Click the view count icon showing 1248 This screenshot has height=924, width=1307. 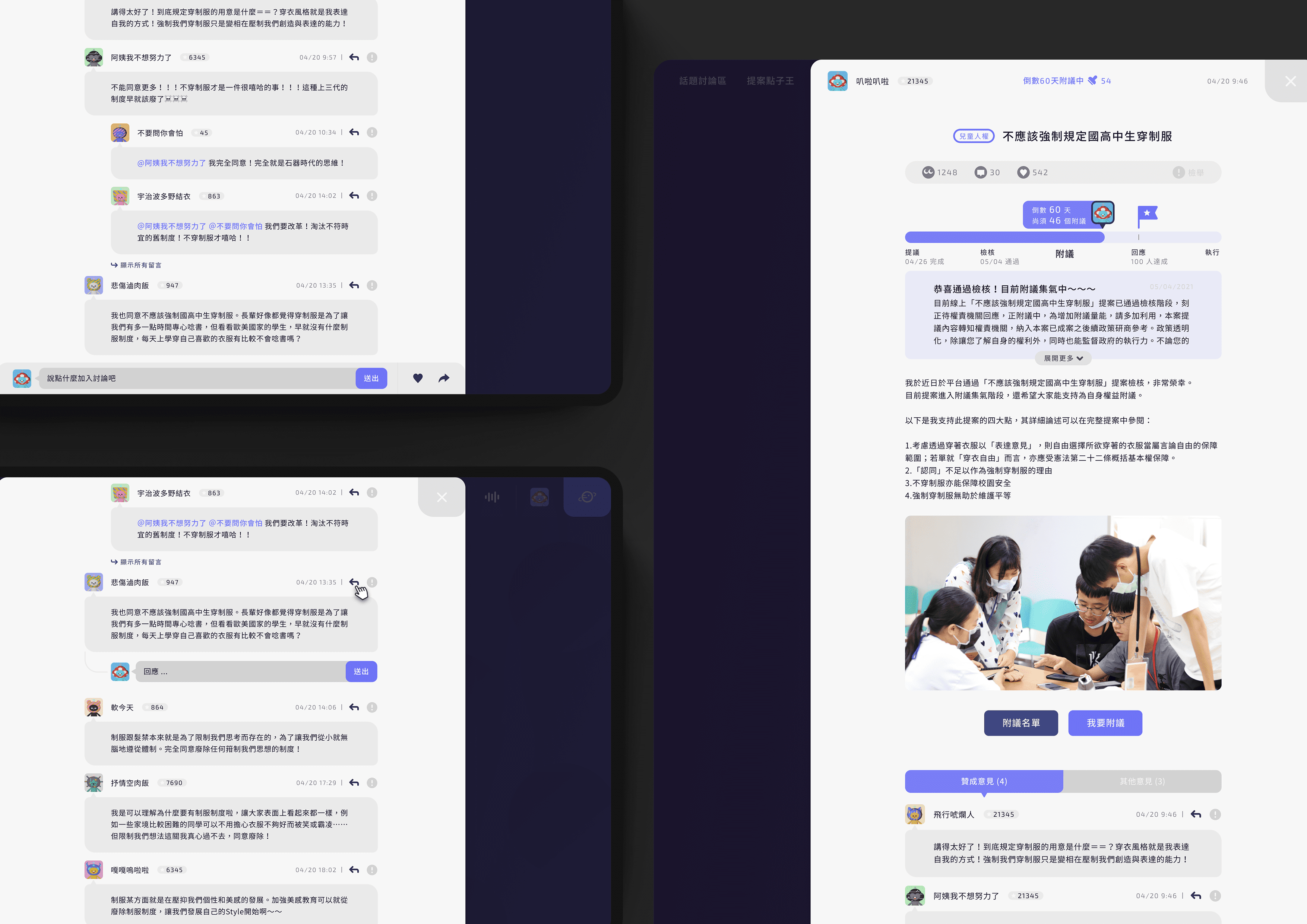[928, 172]
